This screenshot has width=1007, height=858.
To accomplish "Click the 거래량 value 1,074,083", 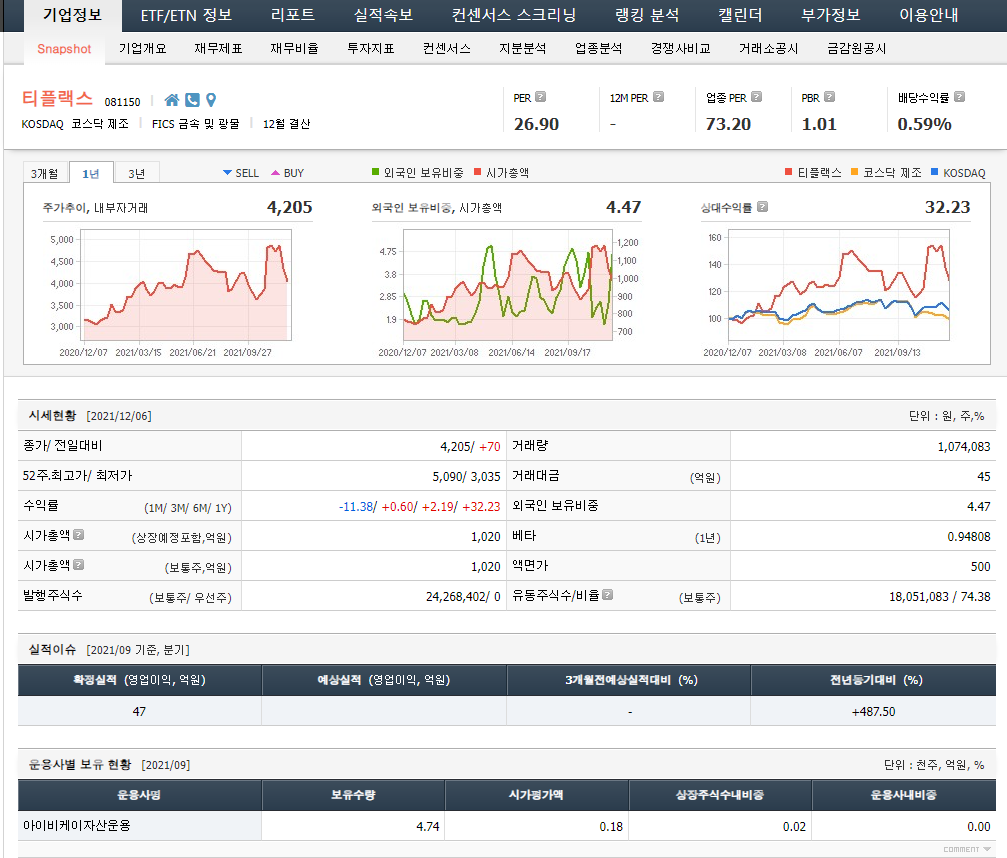I will [x=963, y=446].
